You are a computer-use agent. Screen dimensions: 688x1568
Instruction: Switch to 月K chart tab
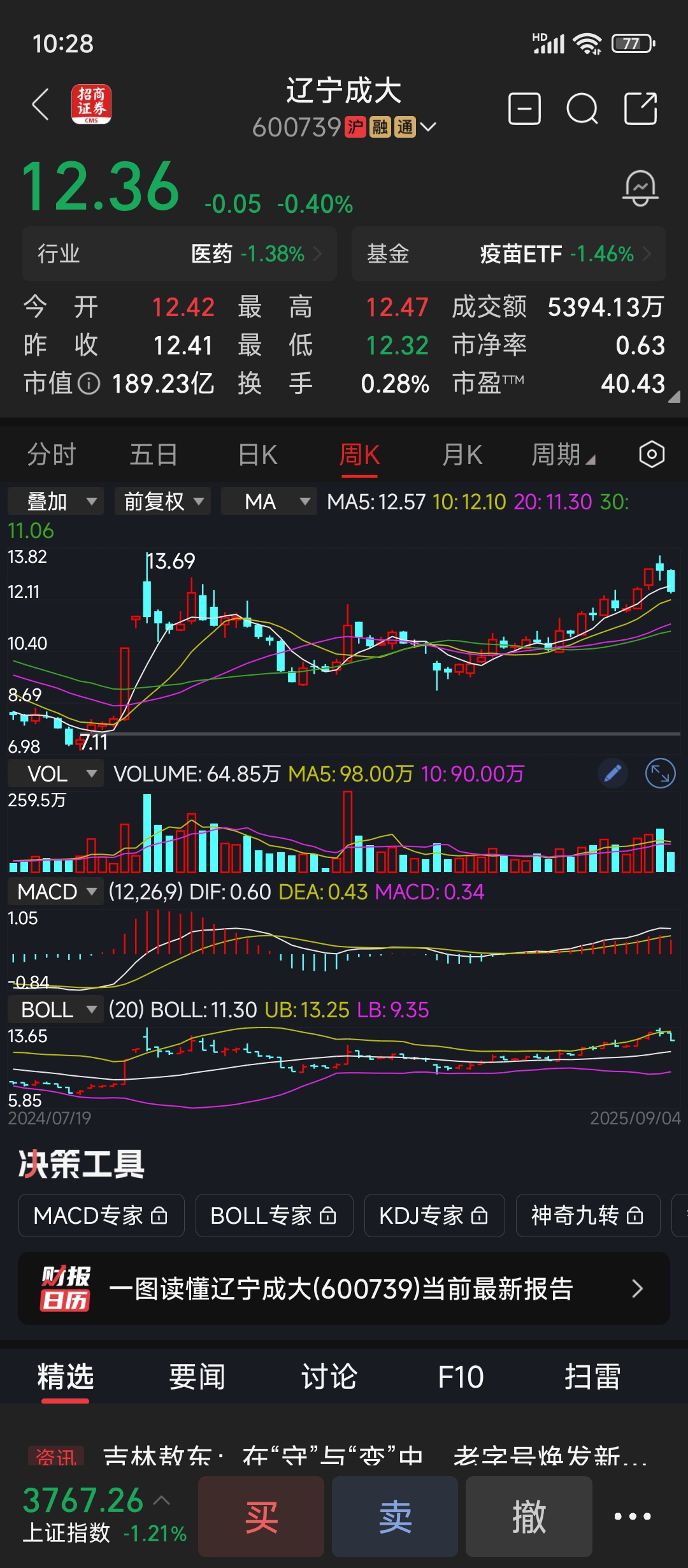(x=462, y=454)
